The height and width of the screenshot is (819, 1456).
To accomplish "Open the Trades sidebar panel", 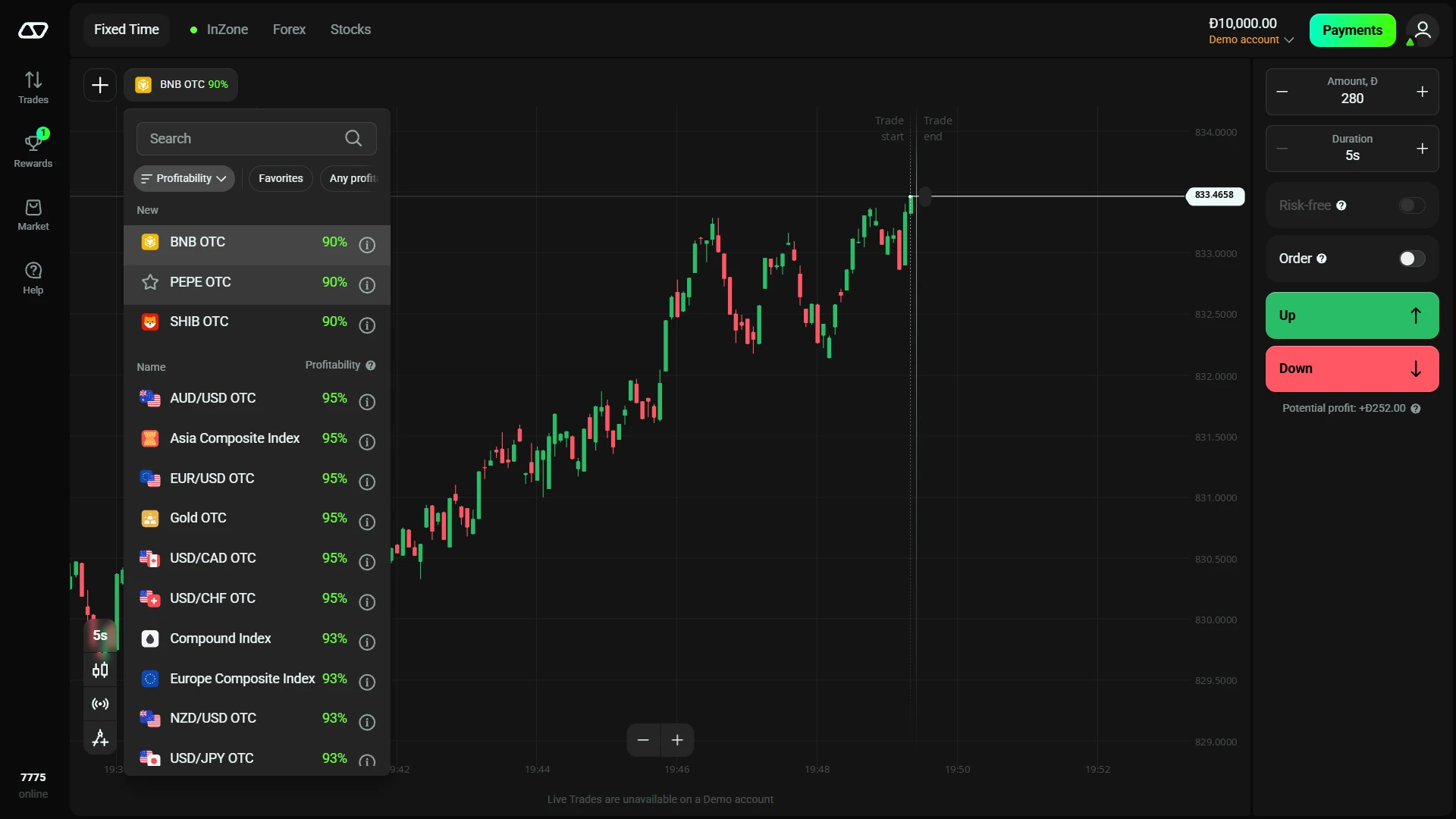I will click(x=33, y=87).
